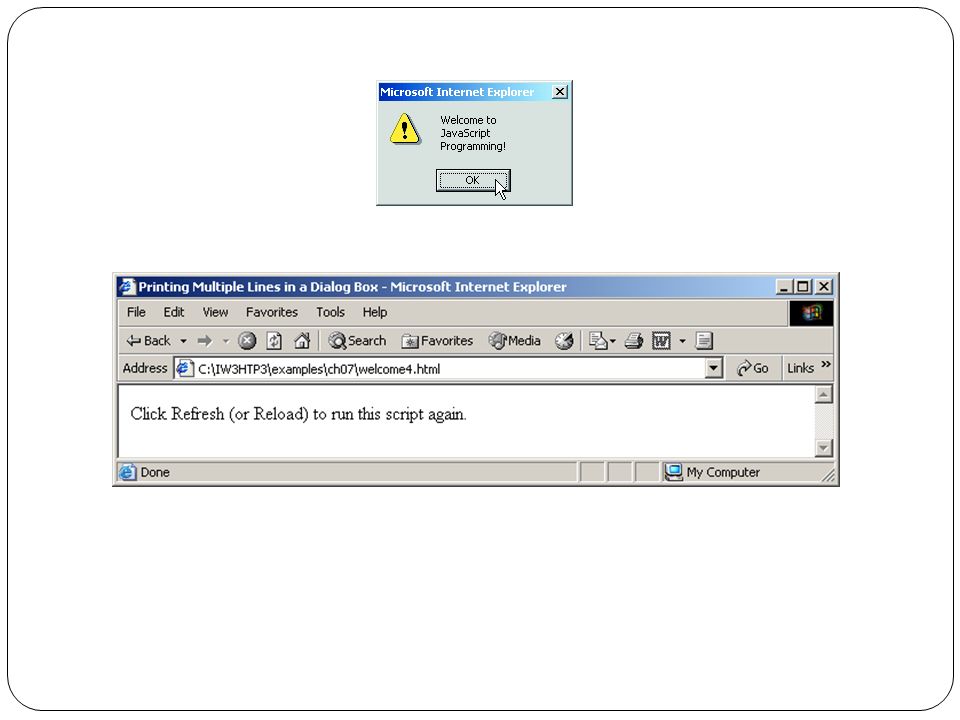
Task: Go Back to the previous page
Action: (x=148, y=341)
